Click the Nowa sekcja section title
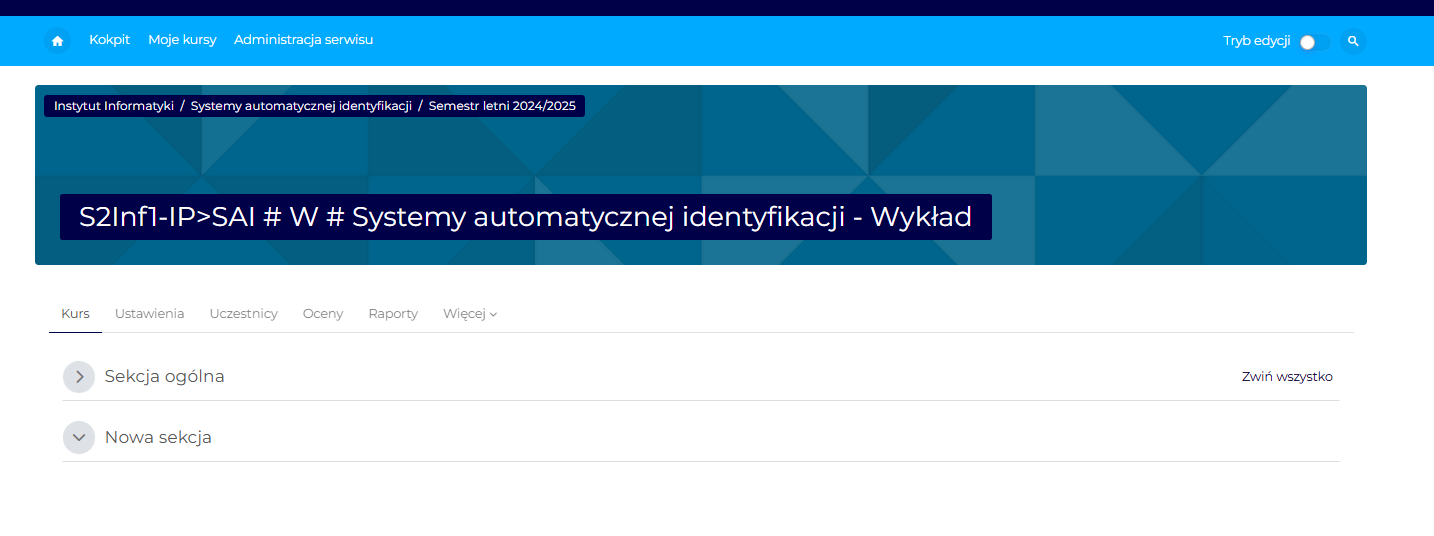Image resolution: width=1434 pixels, height=536 pixels. 158,438
